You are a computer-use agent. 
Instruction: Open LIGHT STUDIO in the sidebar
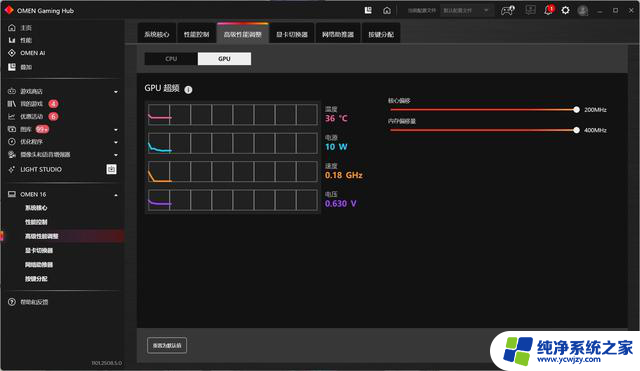pos(41,169)
